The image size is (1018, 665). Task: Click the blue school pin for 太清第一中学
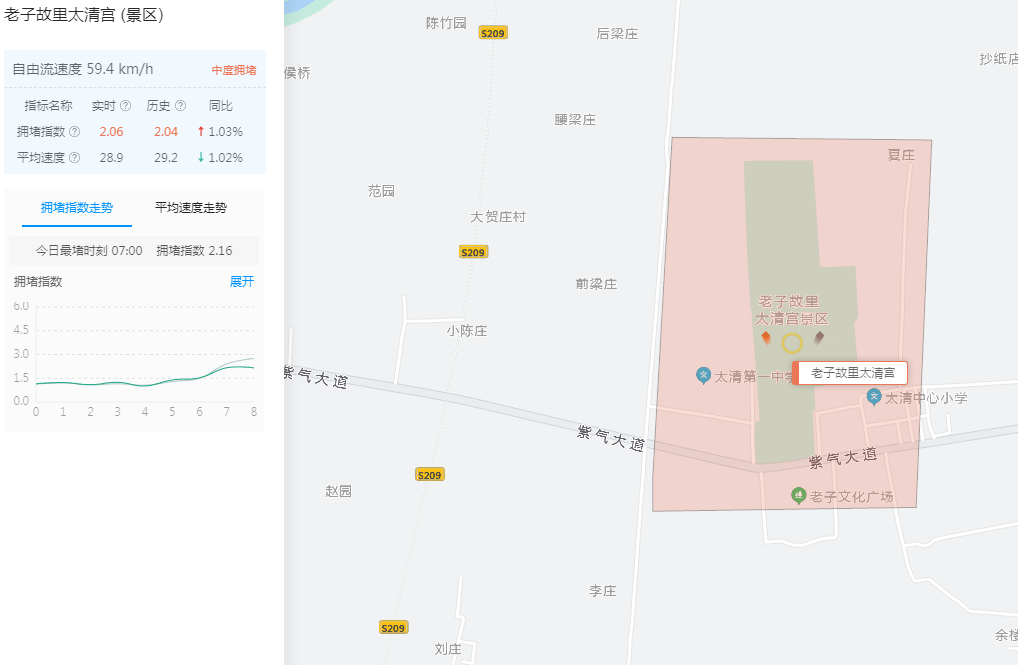click(x=702, y=374)
